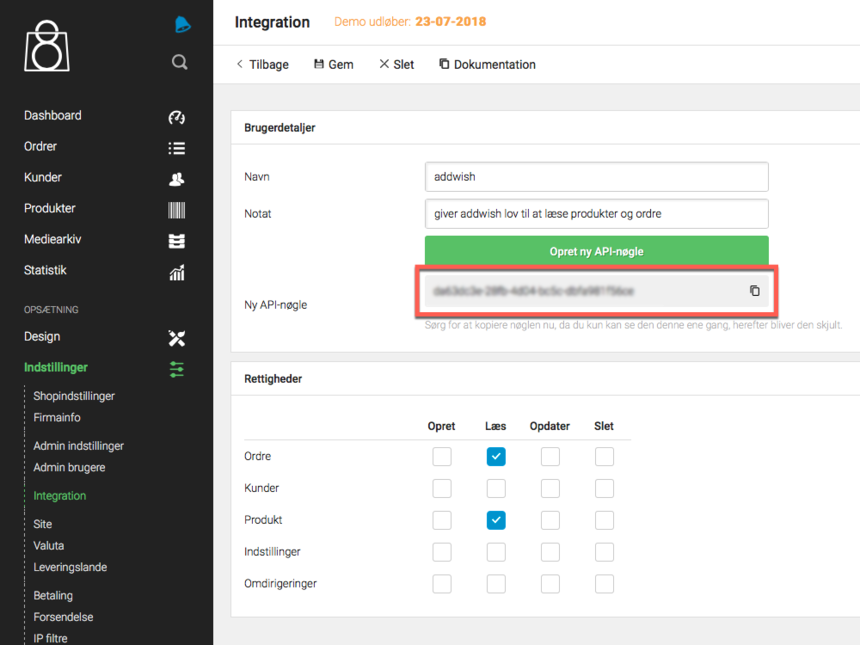This screenshot has height=645, width=860.
Task: Open Admin brugere settings page
Action: click(69, 467)
